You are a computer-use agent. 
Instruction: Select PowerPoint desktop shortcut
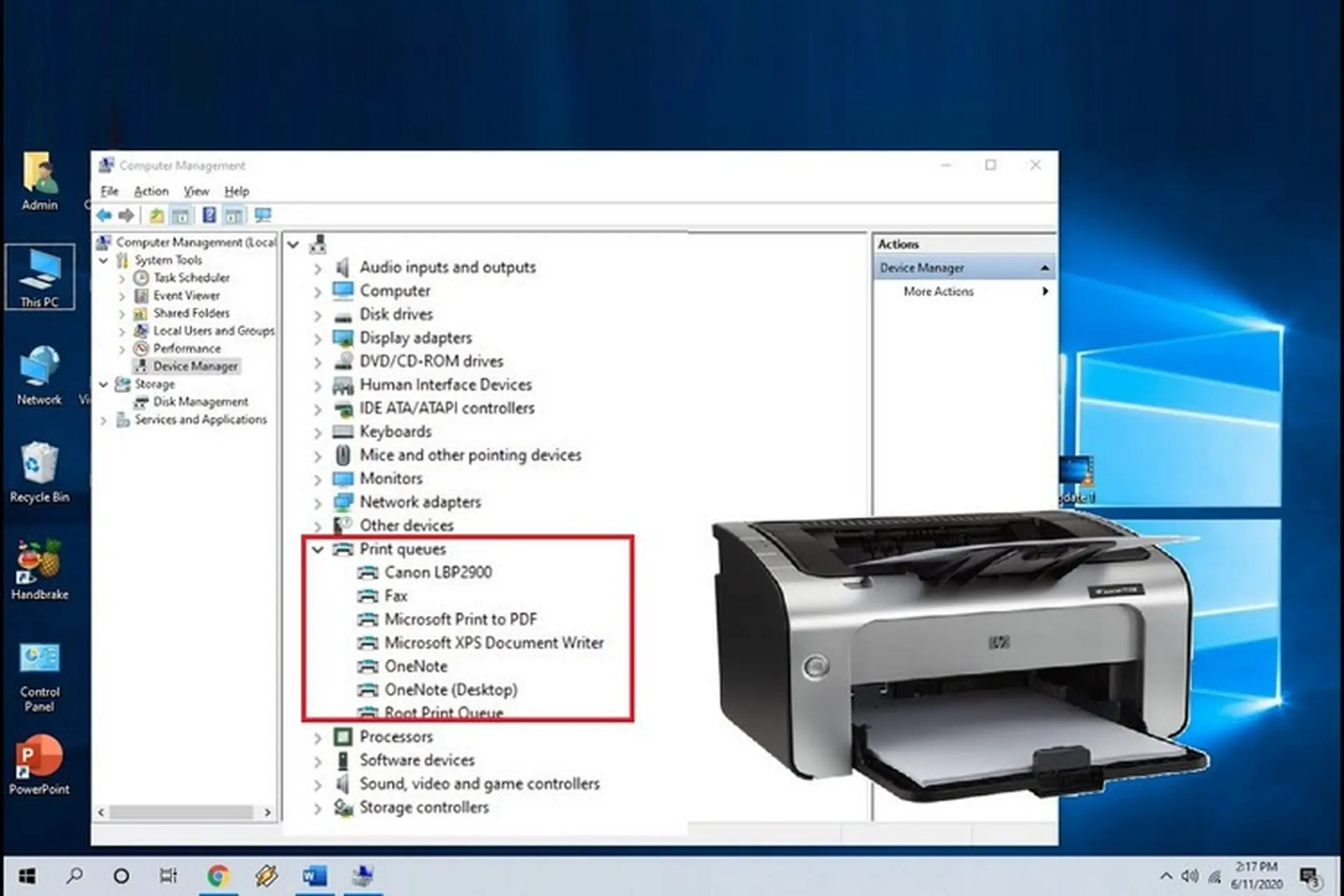click(39, 765)
